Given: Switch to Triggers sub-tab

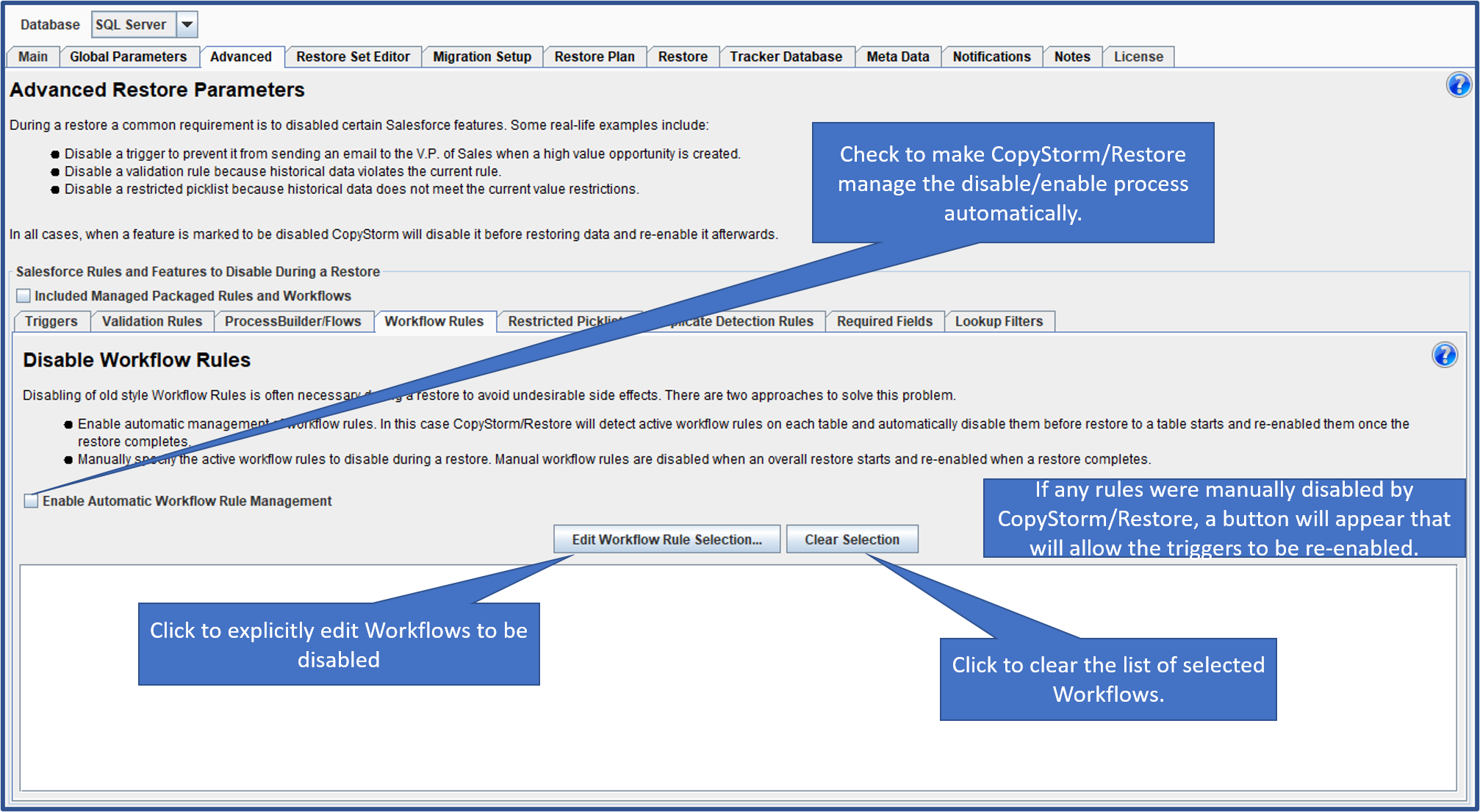Looking at the screenshot, I should pyautogui.click(x=51, y=321).
